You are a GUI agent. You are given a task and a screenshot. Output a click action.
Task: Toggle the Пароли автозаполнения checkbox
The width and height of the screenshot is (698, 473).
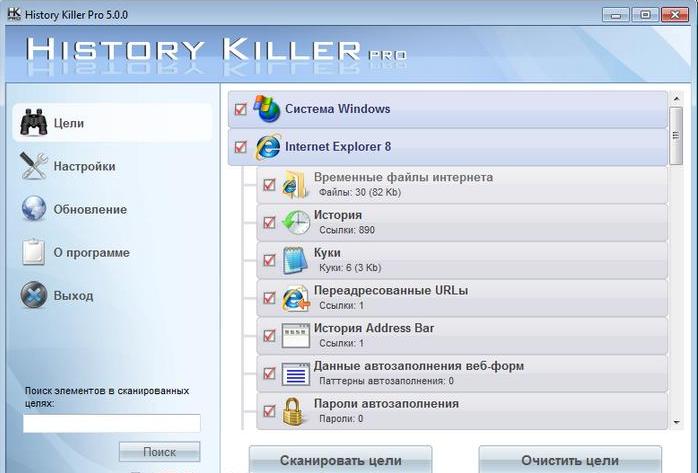[x=269, y=411]
